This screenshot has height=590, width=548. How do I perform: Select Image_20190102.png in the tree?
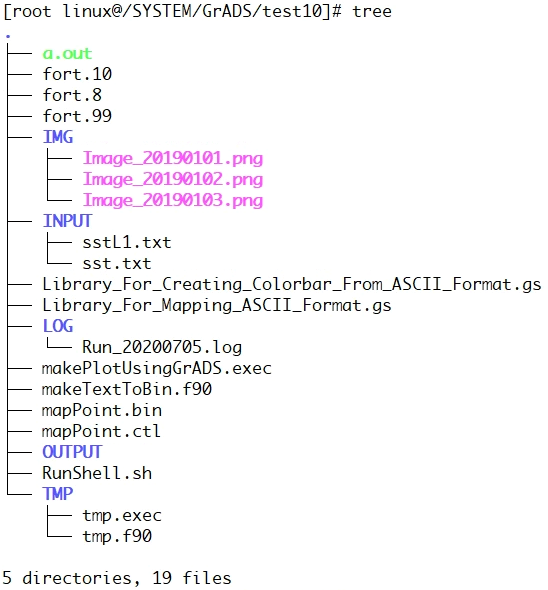point(173,179)
